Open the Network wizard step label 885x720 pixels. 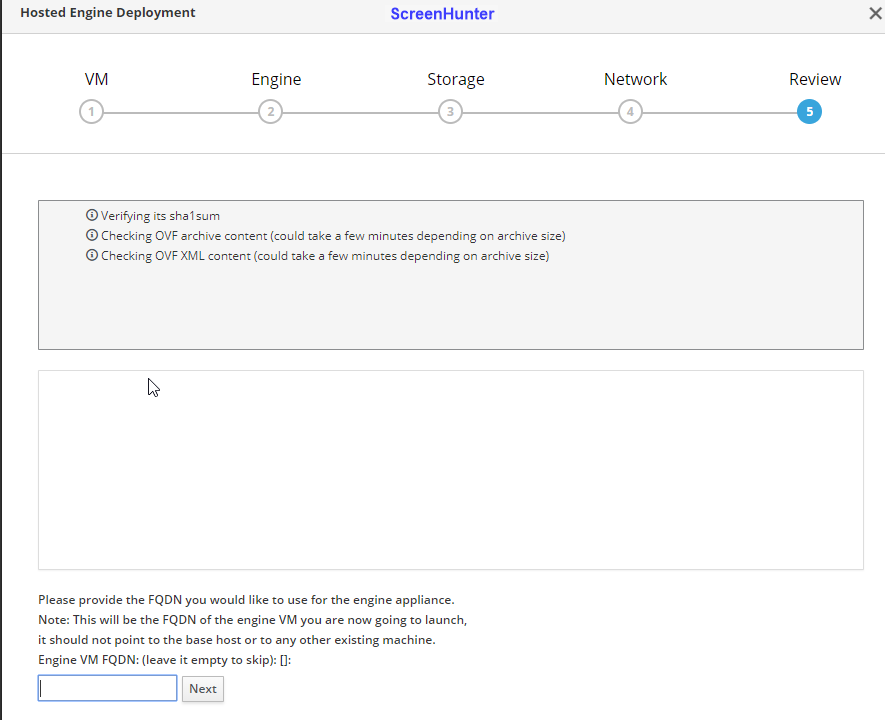(635, 80)
